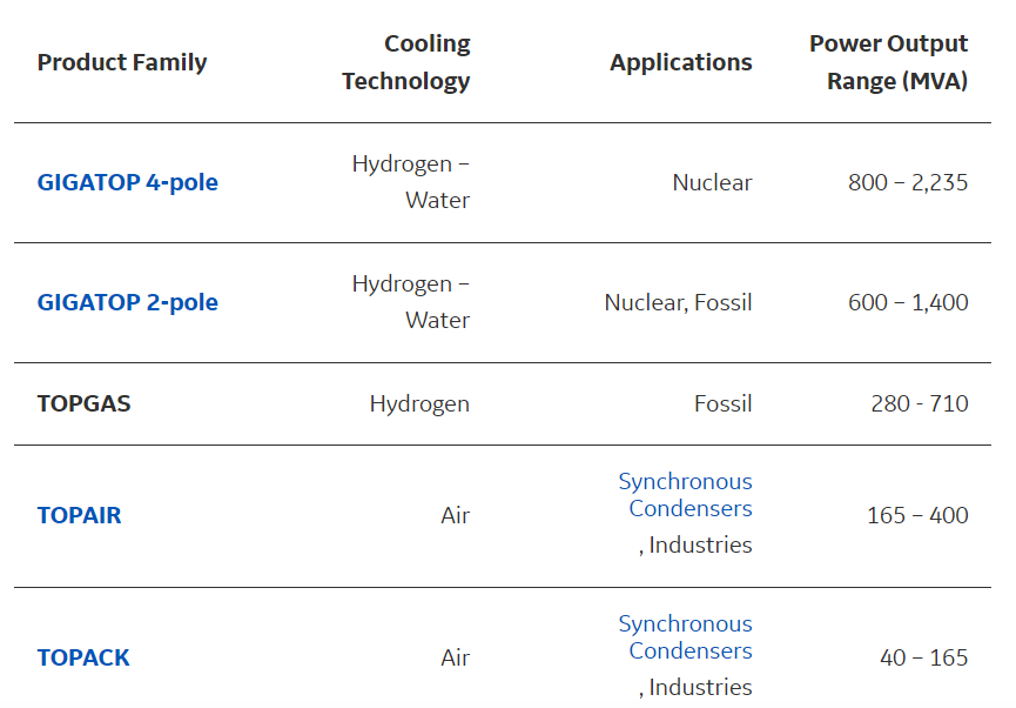This screenshot has width=1016, height=708.
Task: Click the 280 - 710 power range value
Action: 919,403
